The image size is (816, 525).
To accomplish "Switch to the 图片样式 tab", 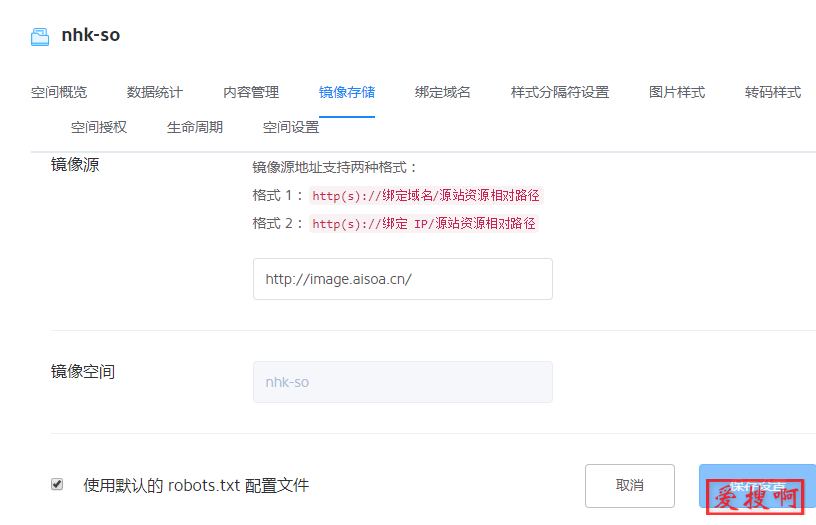I will pos(677,93).
